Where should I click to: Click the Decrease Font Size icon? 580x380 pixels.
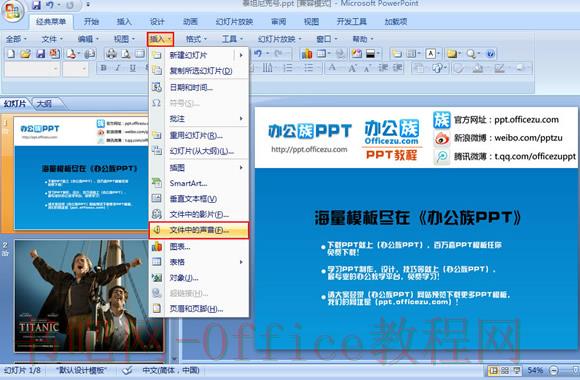pos(367,68)
